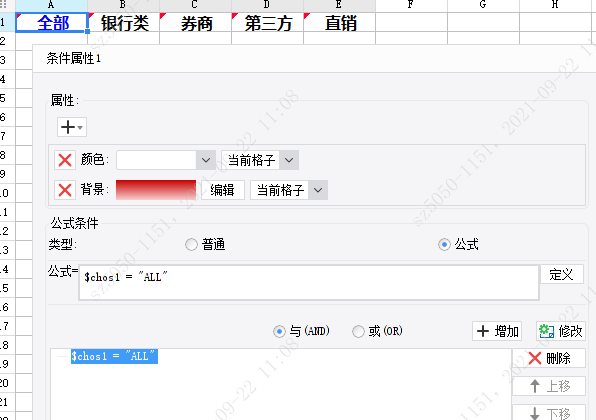Open the add property plus dropdown
This screenshot has height=420, width=596.
tap(72, 127)
